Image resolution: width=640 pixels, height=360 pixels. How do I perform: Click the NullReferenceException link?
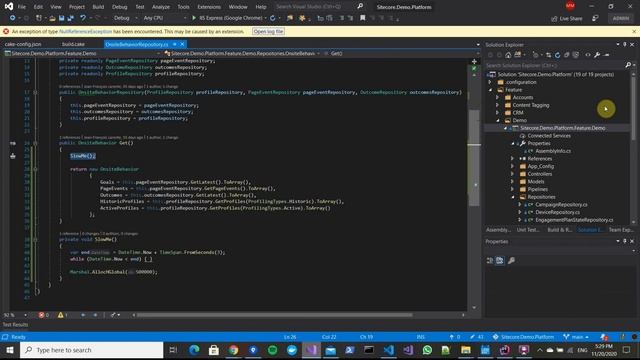click(85, 31)
